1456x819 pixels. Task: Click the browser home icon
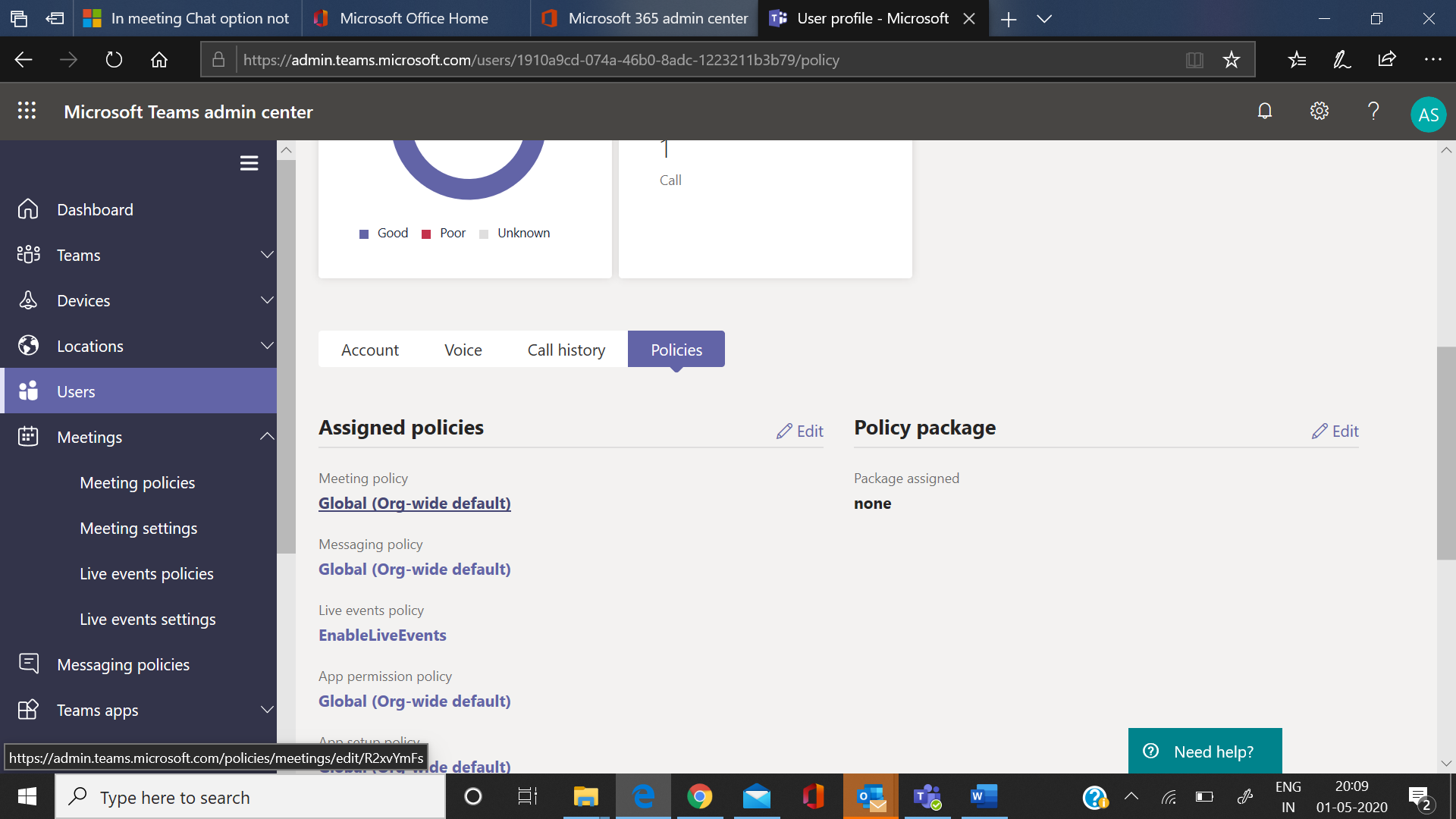pyautogui.click(x=159, y=59)
